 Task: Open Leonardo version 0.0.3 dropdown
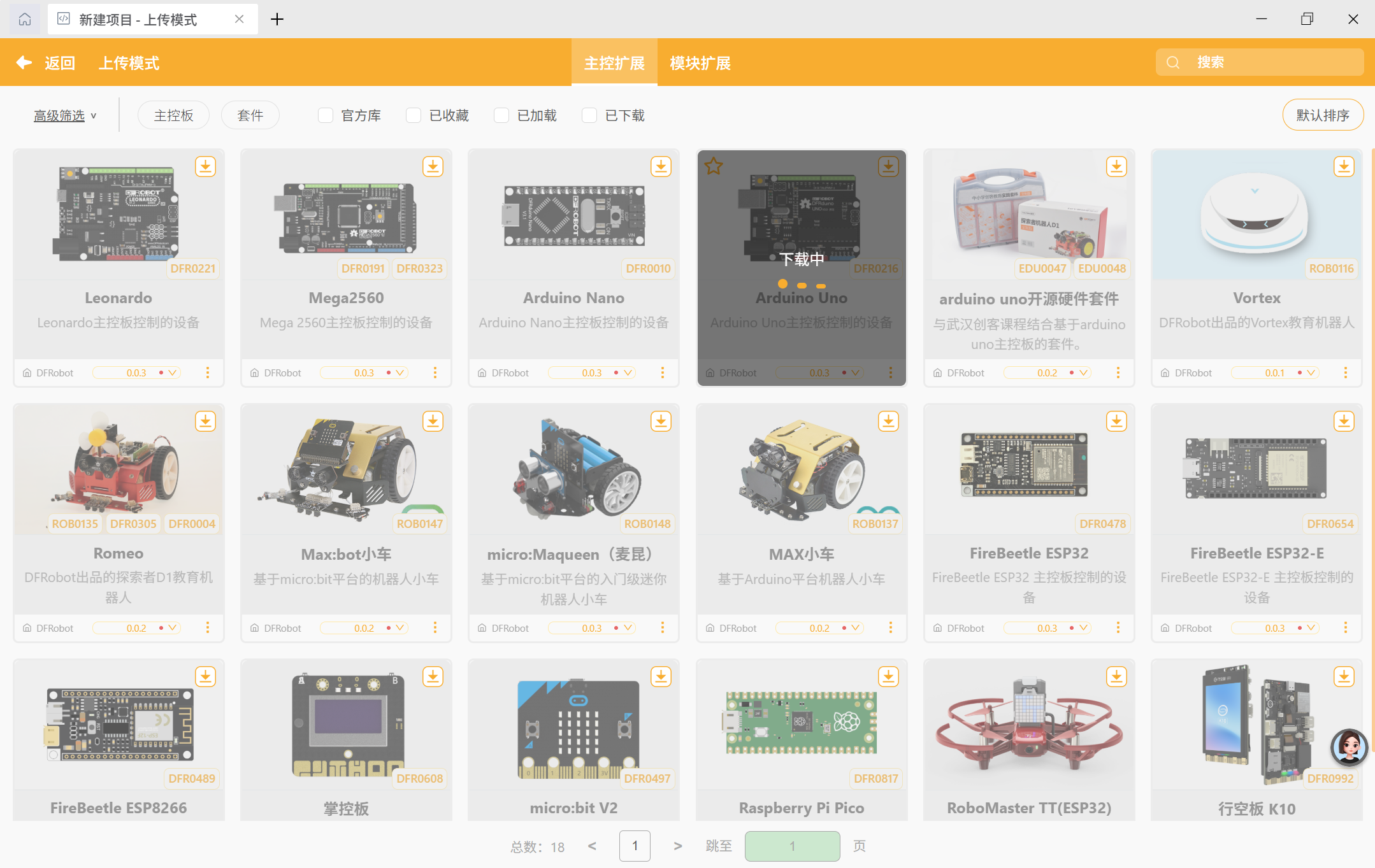point(136,373)
